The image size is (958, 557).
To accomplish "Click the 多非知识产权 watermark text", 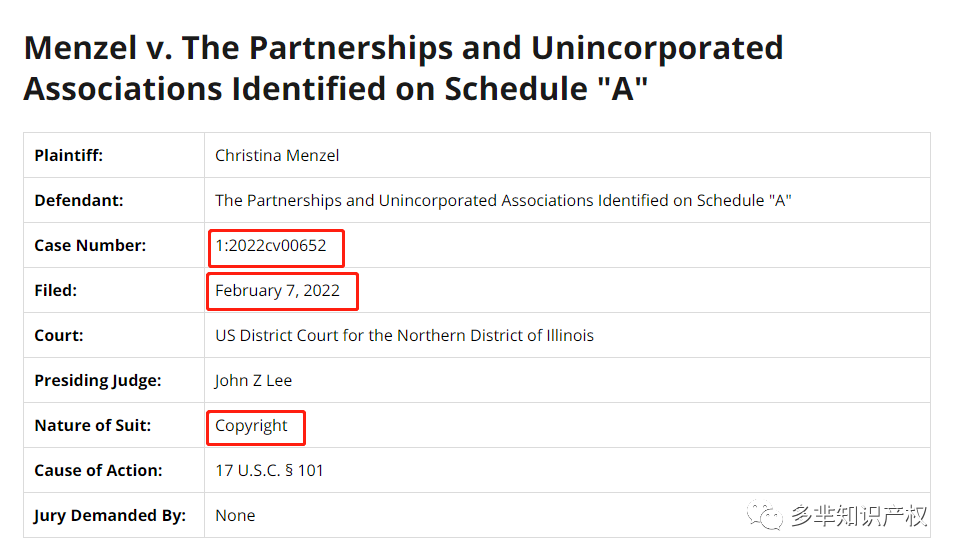I will (x=859, y=515).
